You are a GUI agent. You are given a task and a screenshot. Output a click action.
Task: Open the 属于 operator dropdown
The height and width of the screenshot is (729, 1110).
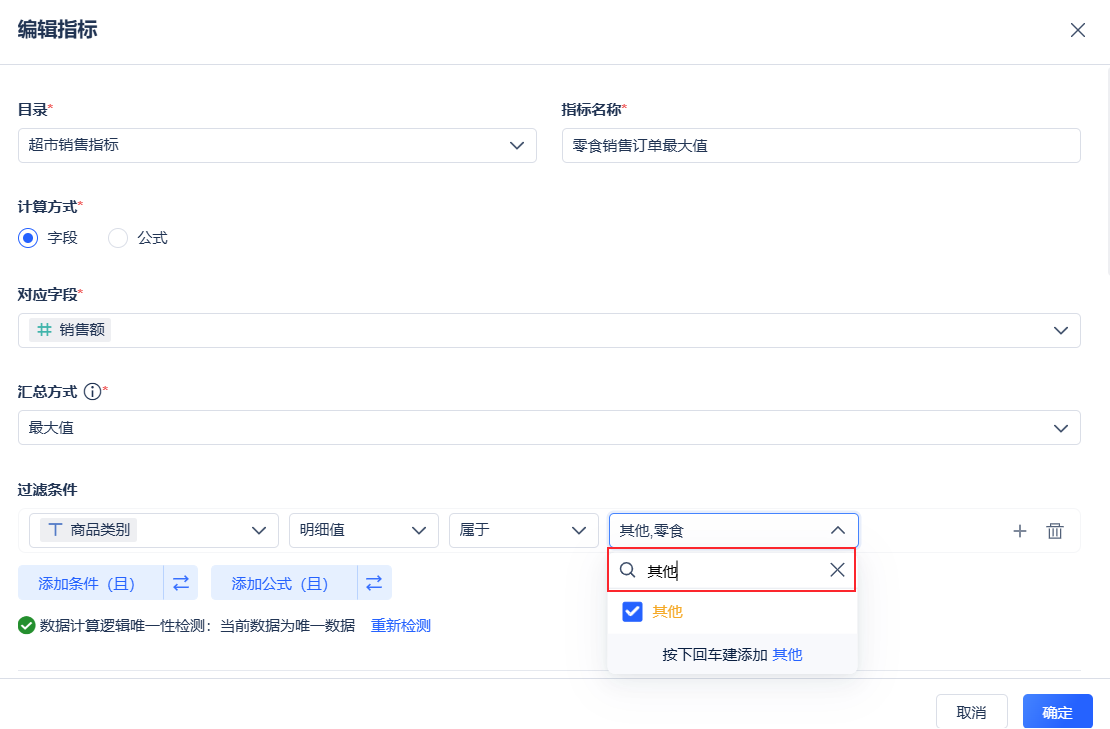tap(524, 530)
